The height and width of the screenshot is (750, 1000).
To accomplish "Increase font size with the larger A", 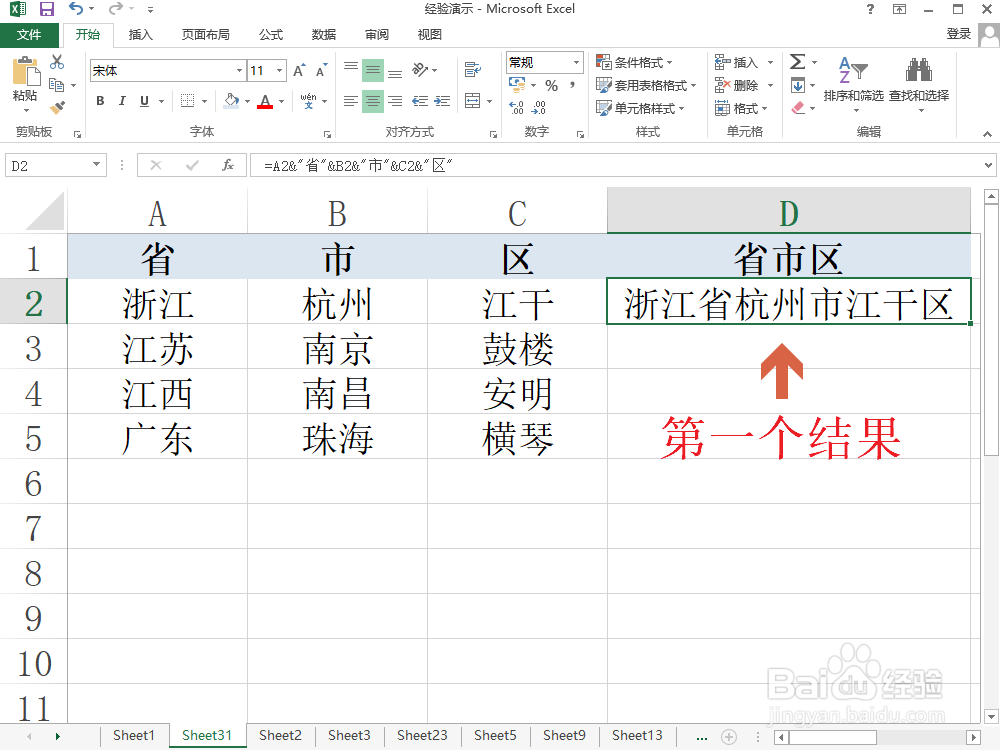I will point(299,71).
